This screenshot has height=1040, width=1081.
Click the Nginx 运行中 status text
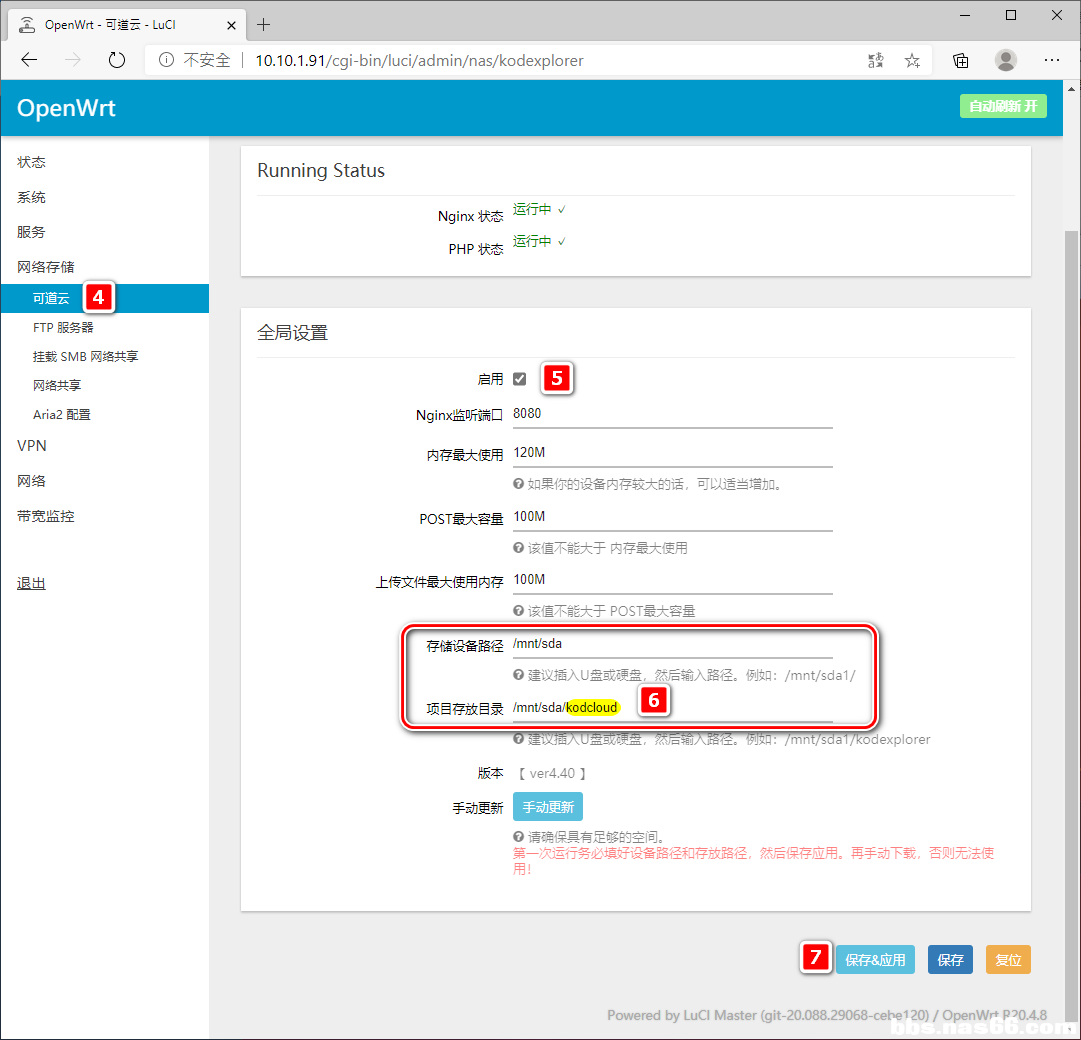(539, 210)
